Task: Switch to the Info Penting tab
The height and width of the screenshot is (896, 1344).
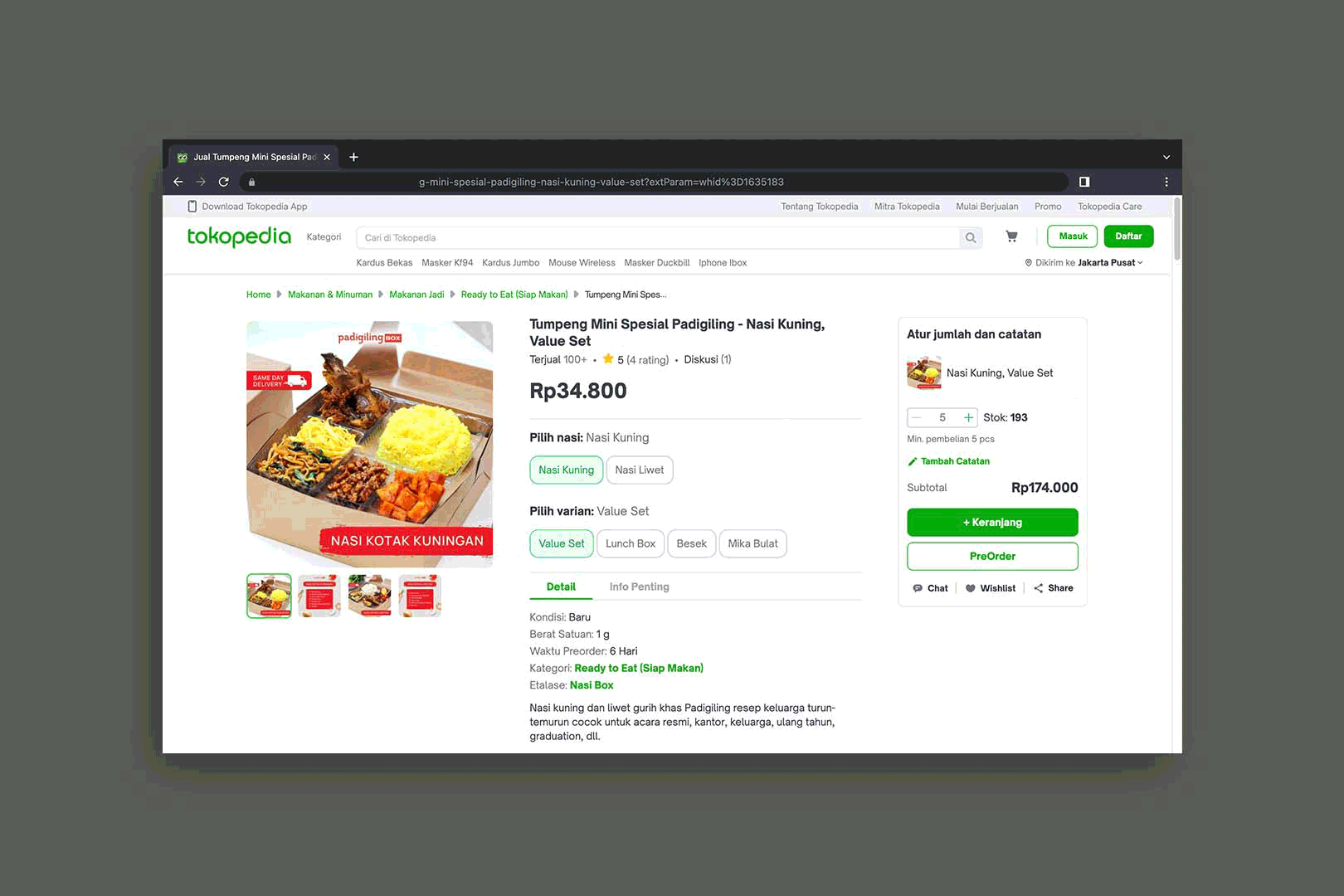Action: (640, 587)
